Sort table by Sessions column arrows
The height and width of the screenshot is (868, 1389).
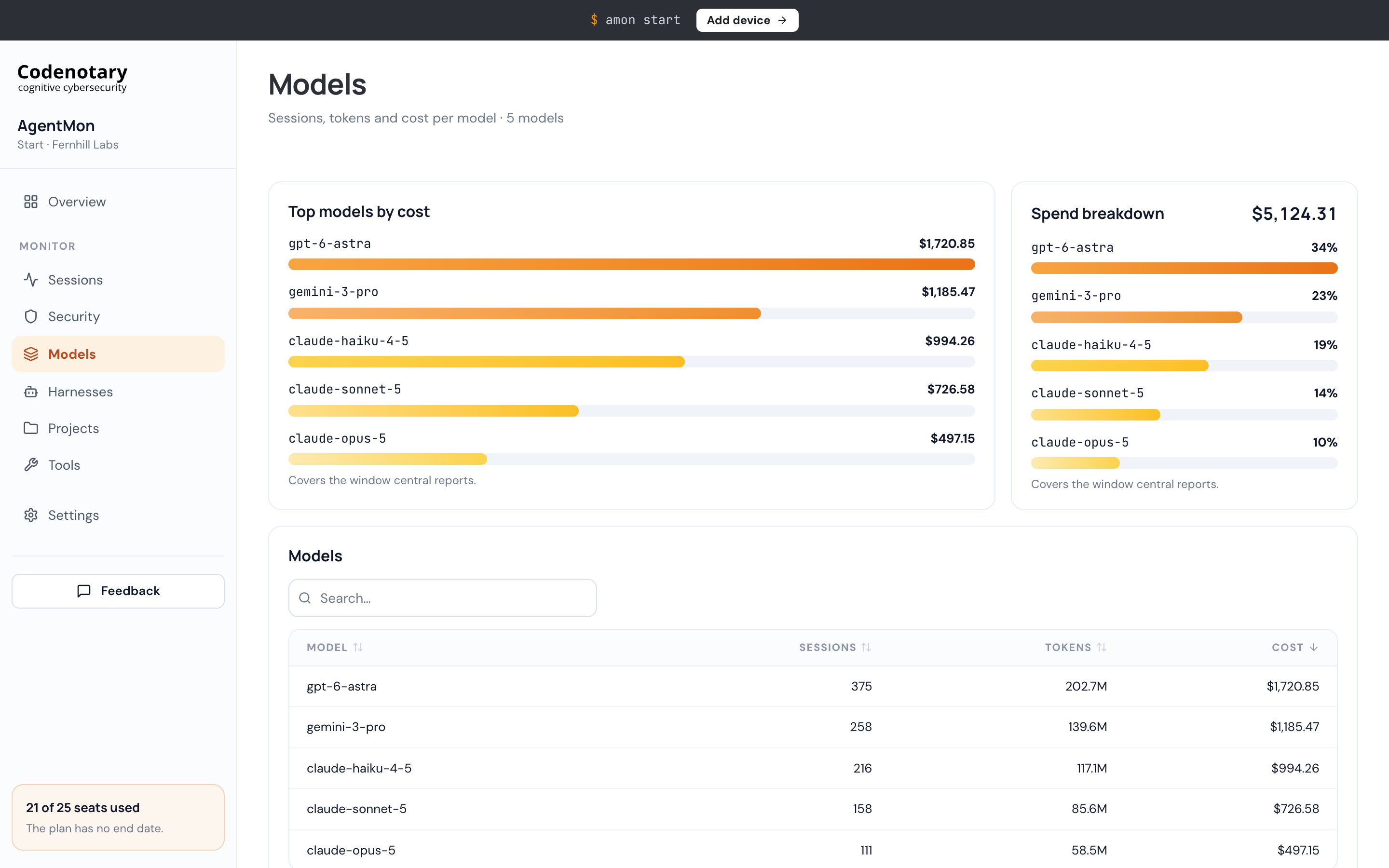point(866,647)
